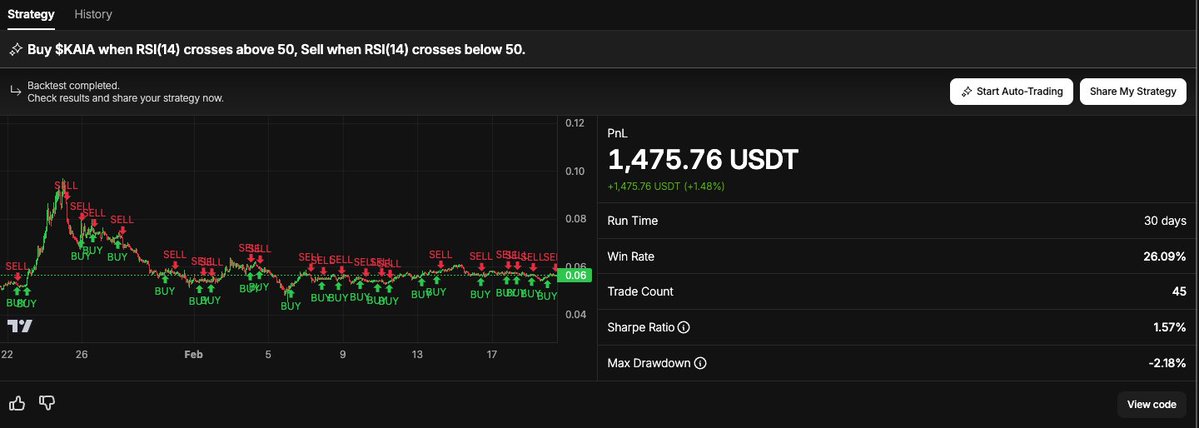Show Sharpe Ratio info tooltip icon
The width and height of the screenshot is (1199, 428).
pos(684,327)
